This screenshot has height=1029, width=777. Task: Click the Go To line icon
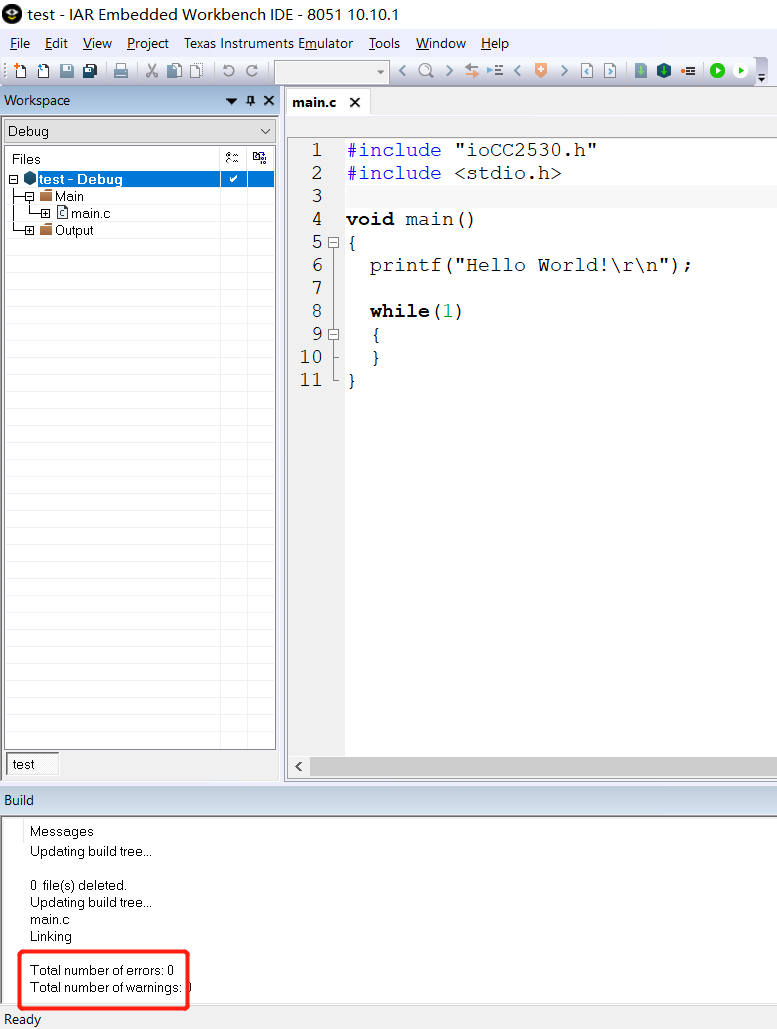[495, 70]
